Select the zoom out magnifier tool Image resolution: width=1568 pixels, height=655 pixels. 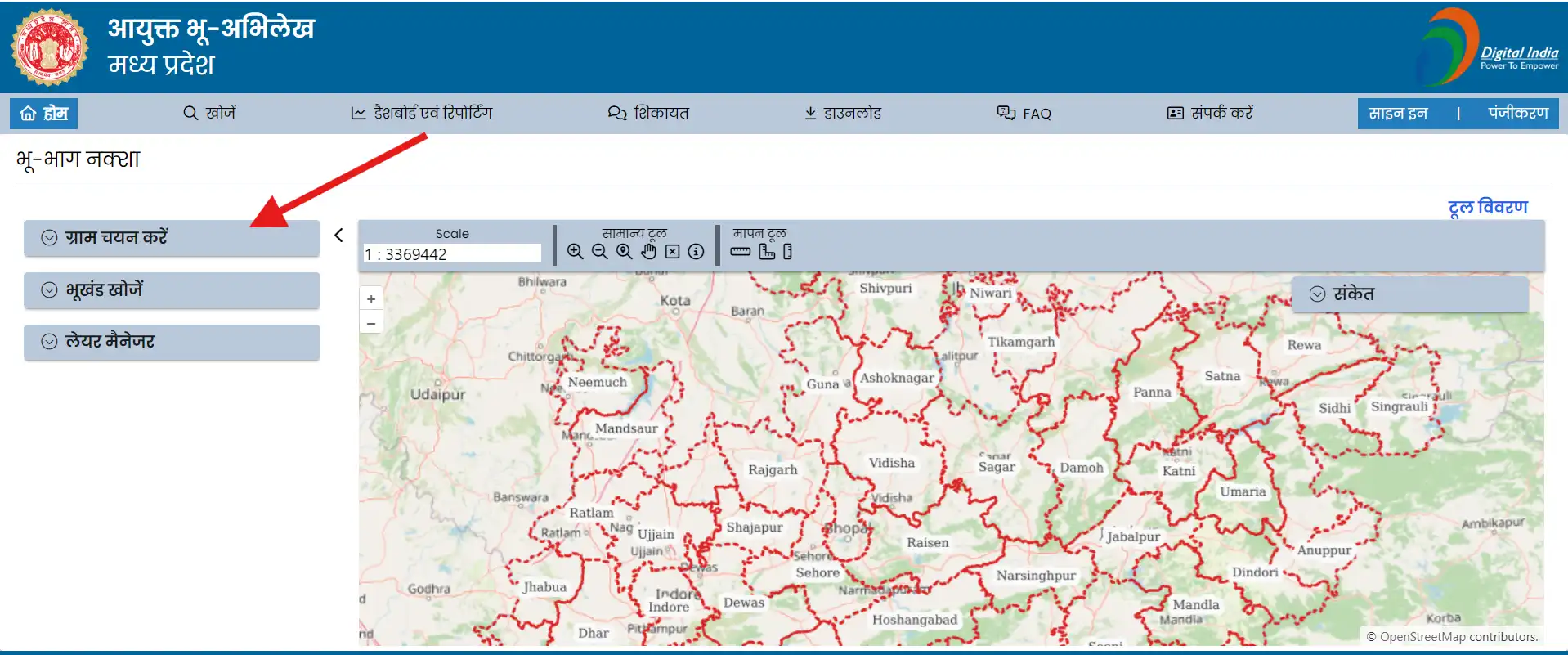point(599,252)
